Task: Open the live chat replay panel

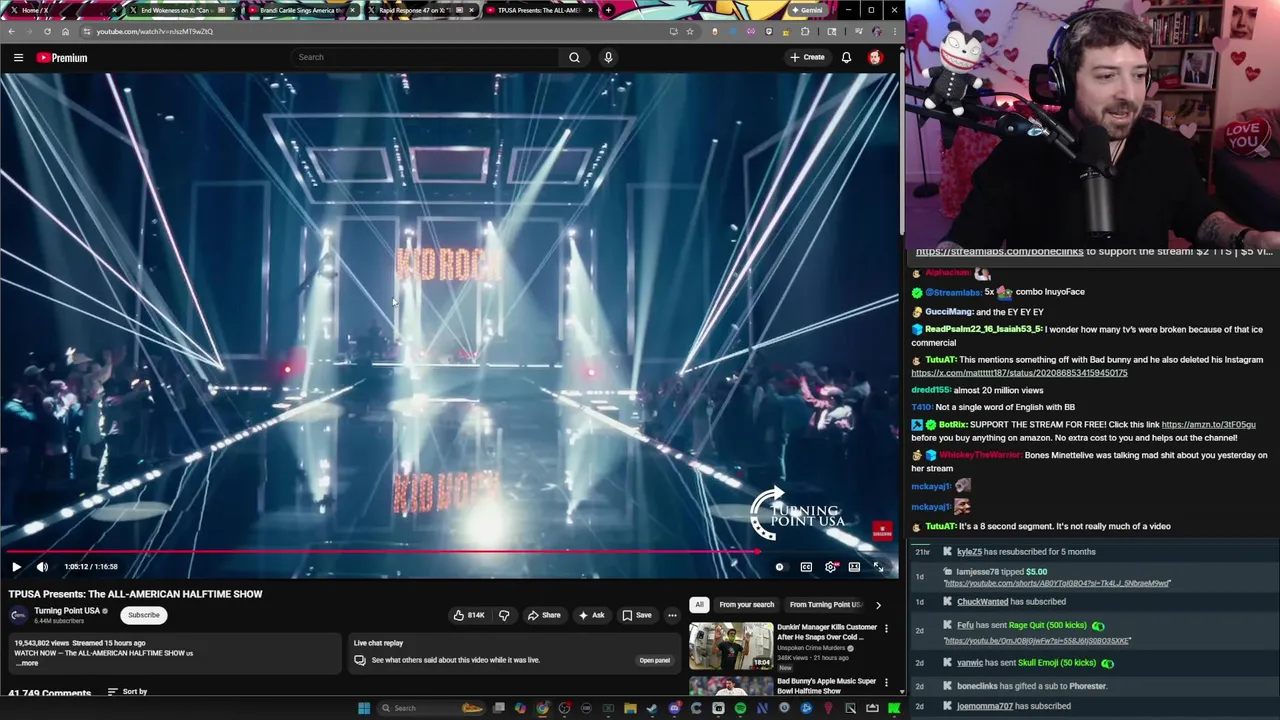Action: click(654, 660)
